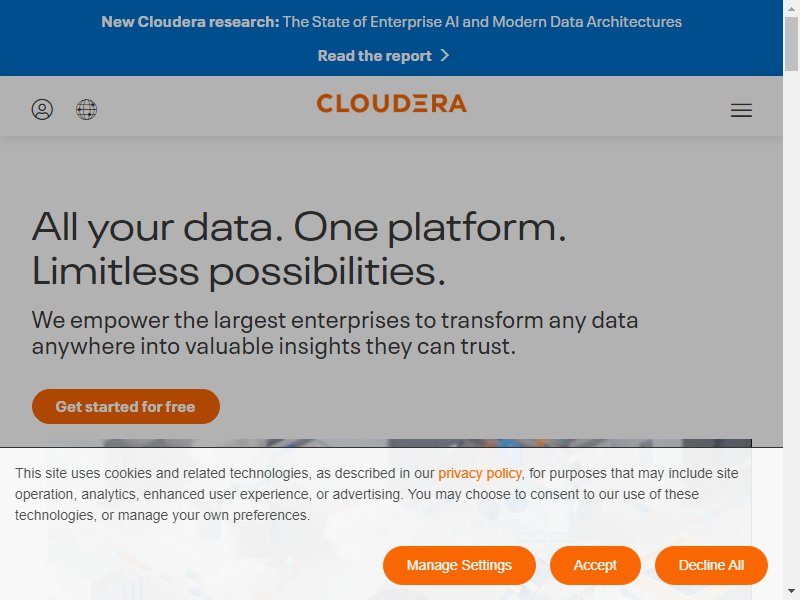
Task: Follow the privacy policy link
Action: 480,473
